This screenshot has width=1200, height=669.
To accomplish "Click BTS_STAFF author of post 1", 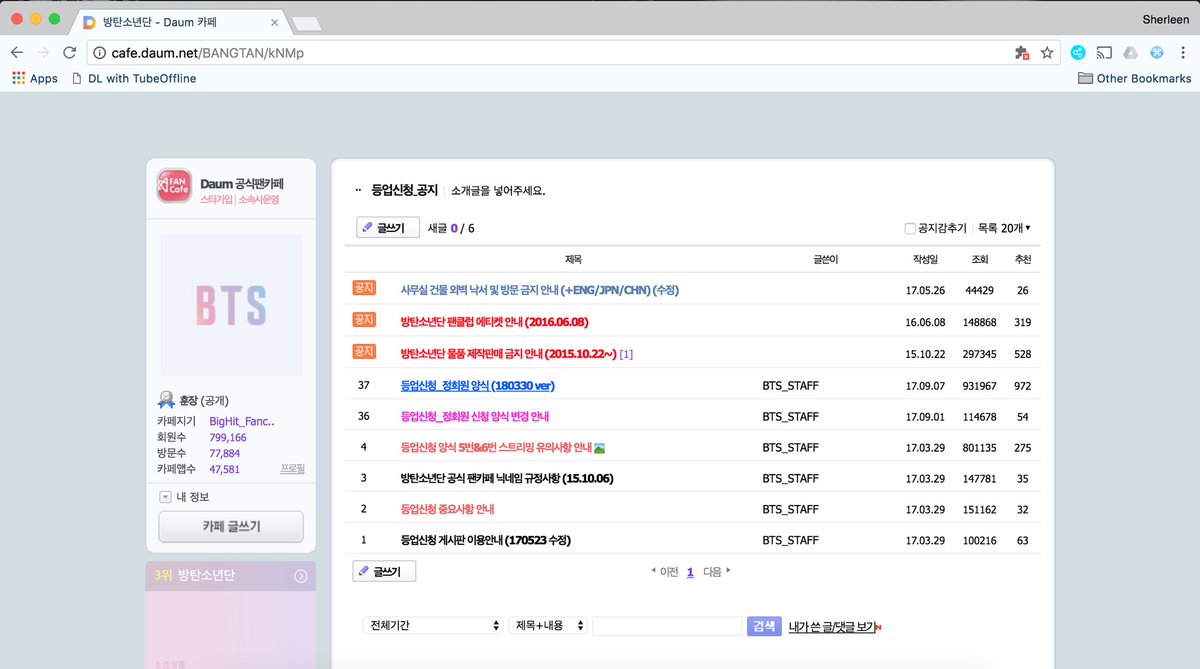I will click(790, 540).
